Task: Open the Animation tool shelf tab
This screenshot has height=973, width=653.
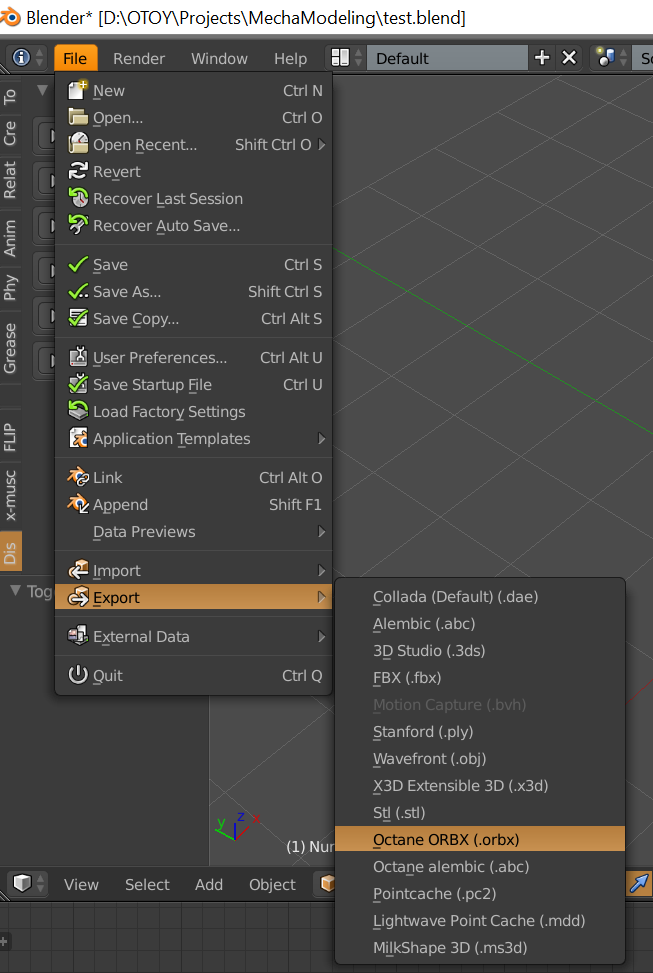Action: (x=10, y=238)
